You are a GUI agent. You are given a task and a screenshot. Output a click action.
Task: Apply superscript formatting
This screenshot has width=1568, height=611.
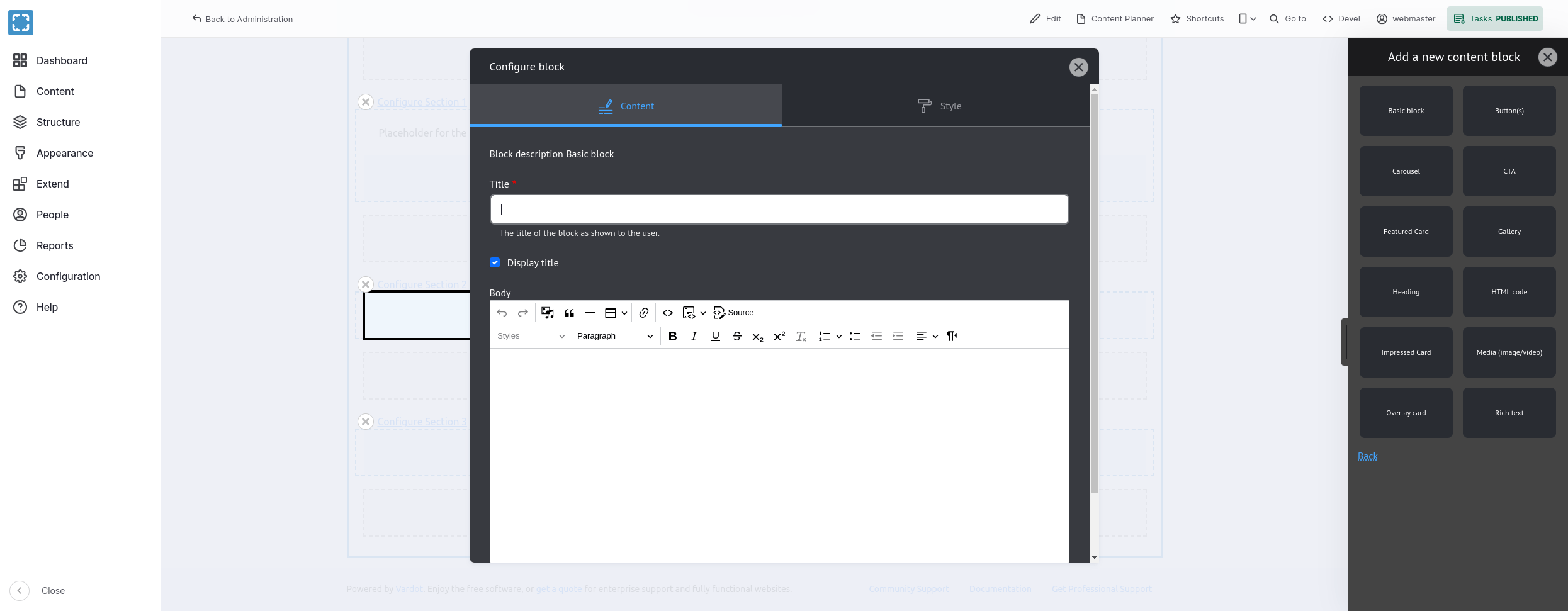click(779, 336)
